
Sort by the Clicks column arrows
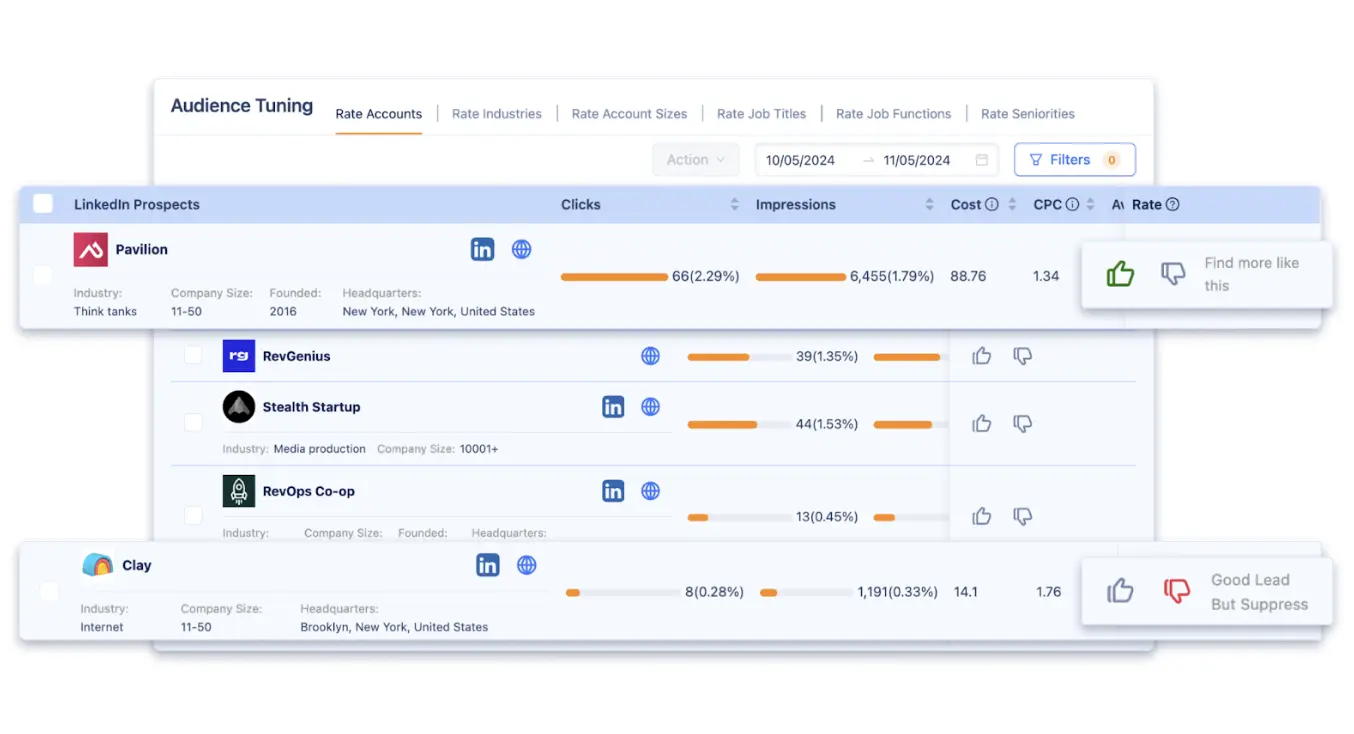tap(735, 205)
